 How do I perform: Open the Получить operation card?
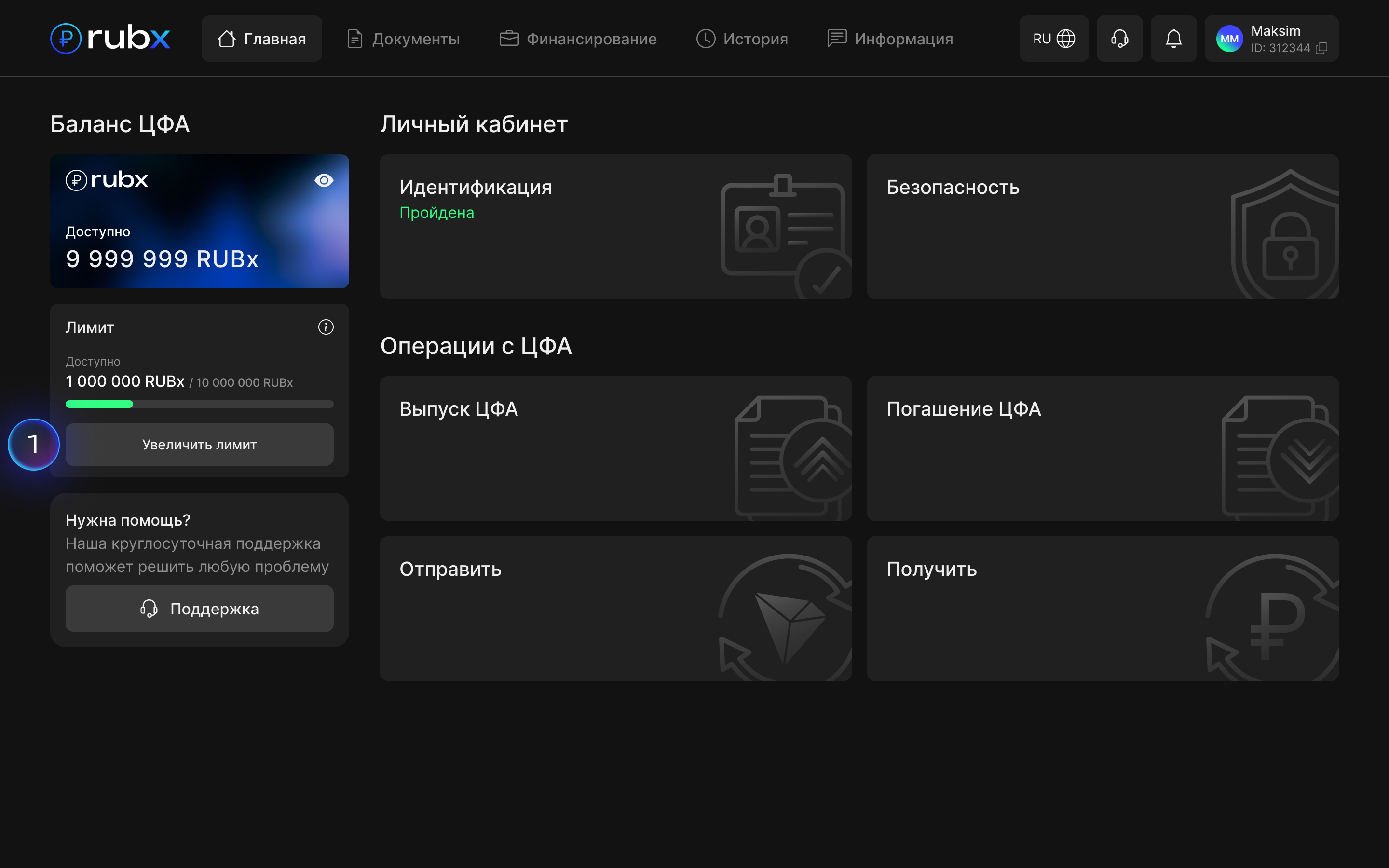pos(1102,608)
